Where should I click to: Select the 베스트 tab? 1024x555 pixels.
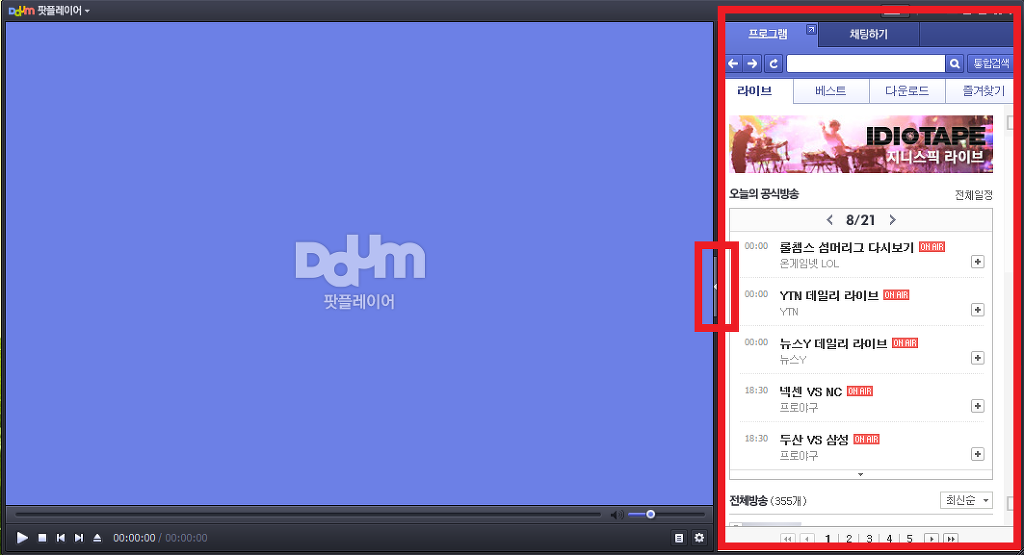(x=831, y=91)
